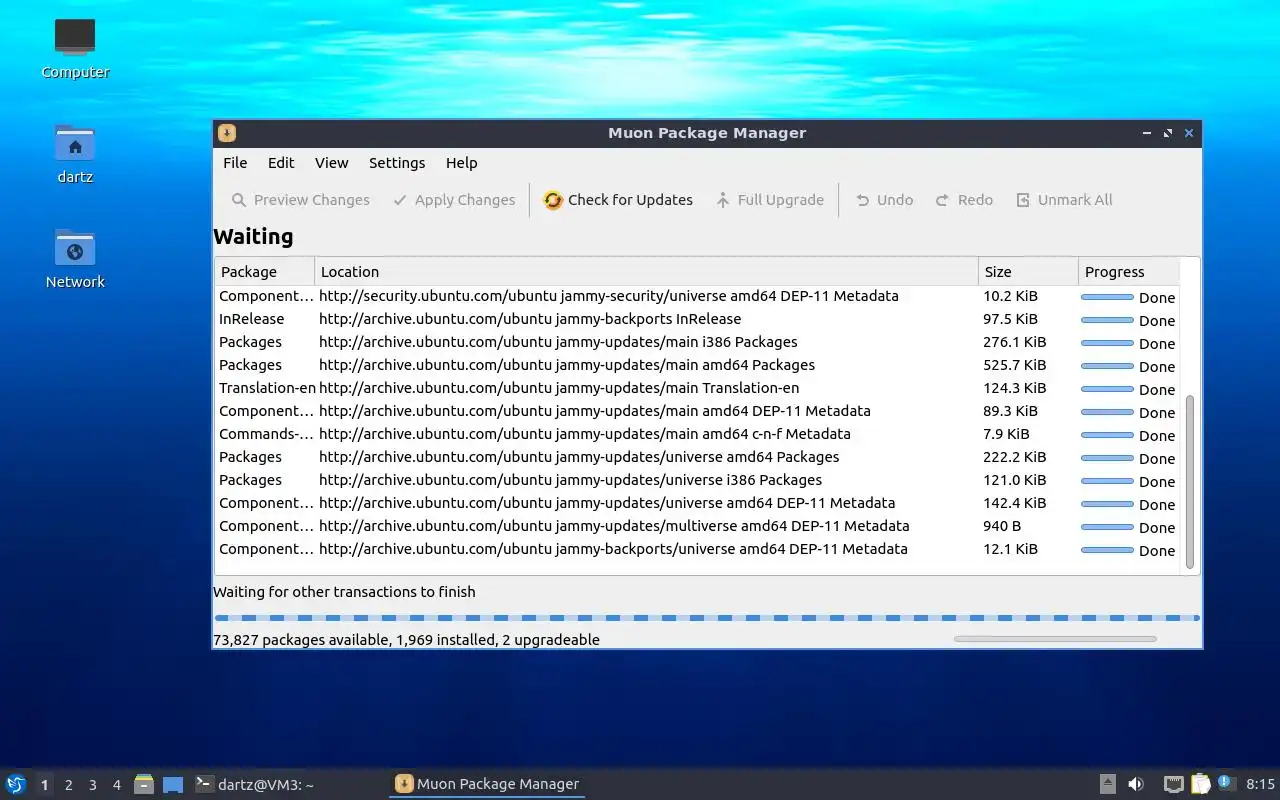The image size is (1280, 800).
Task: Click the progress bar in the 940 B row
Action: pyautogui.click(x=1107, y=527)
